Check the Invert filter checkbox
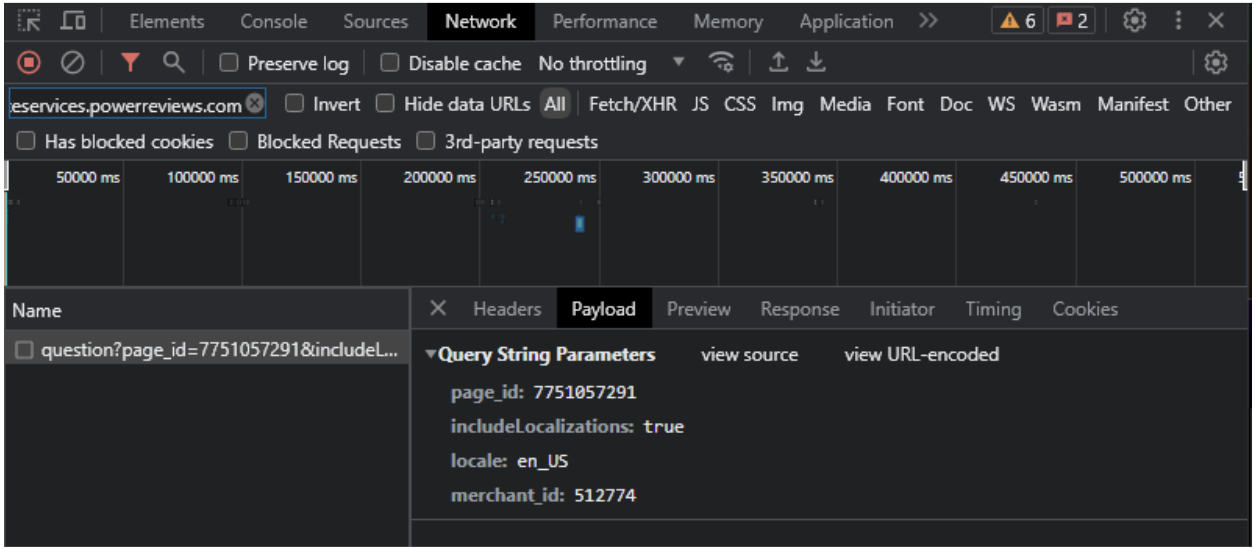Viewport: 1258px width, 552px height. (294, 103)
